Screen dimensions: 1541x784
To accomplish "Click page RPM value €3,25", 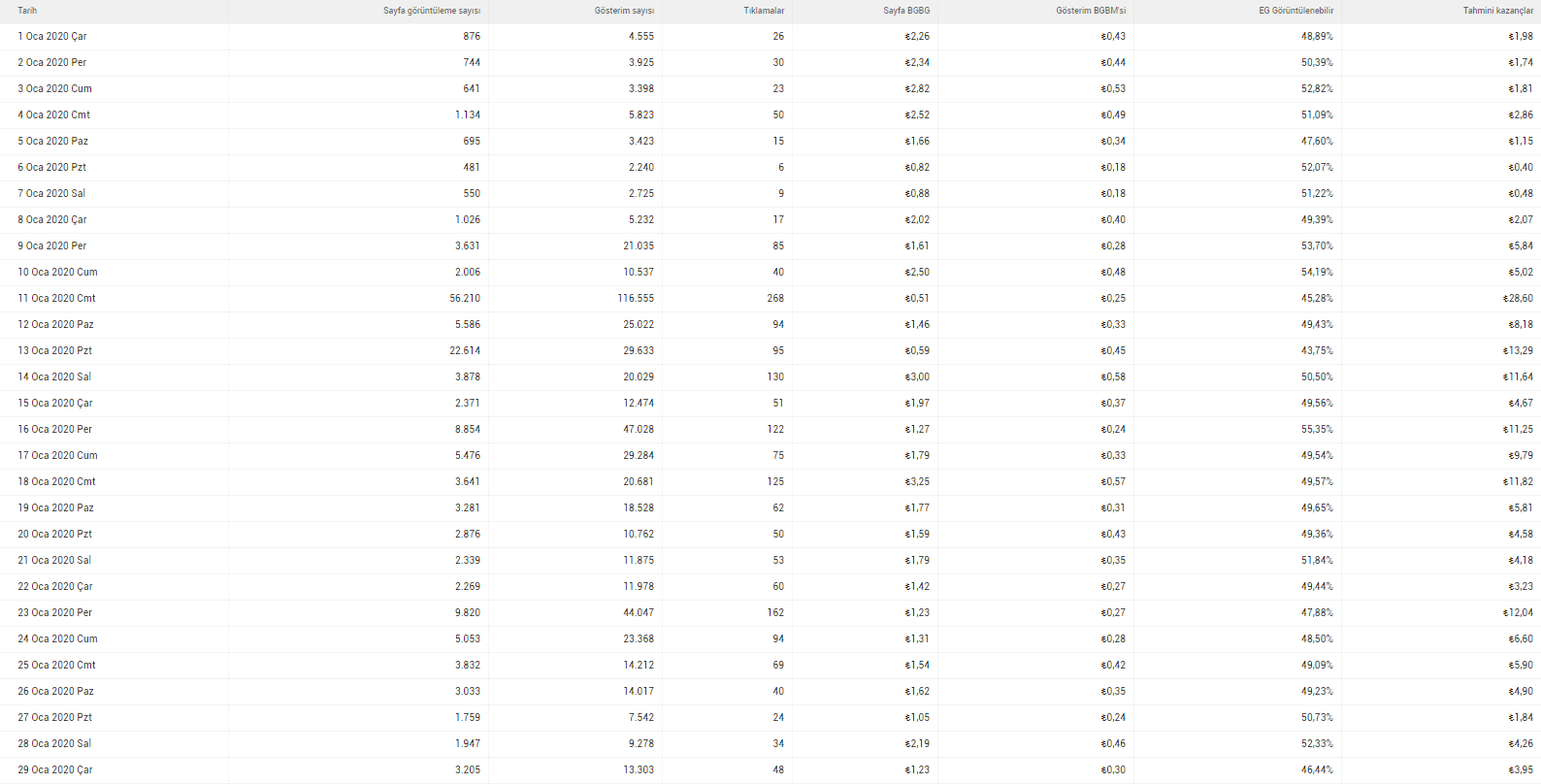I will point(917,481).
